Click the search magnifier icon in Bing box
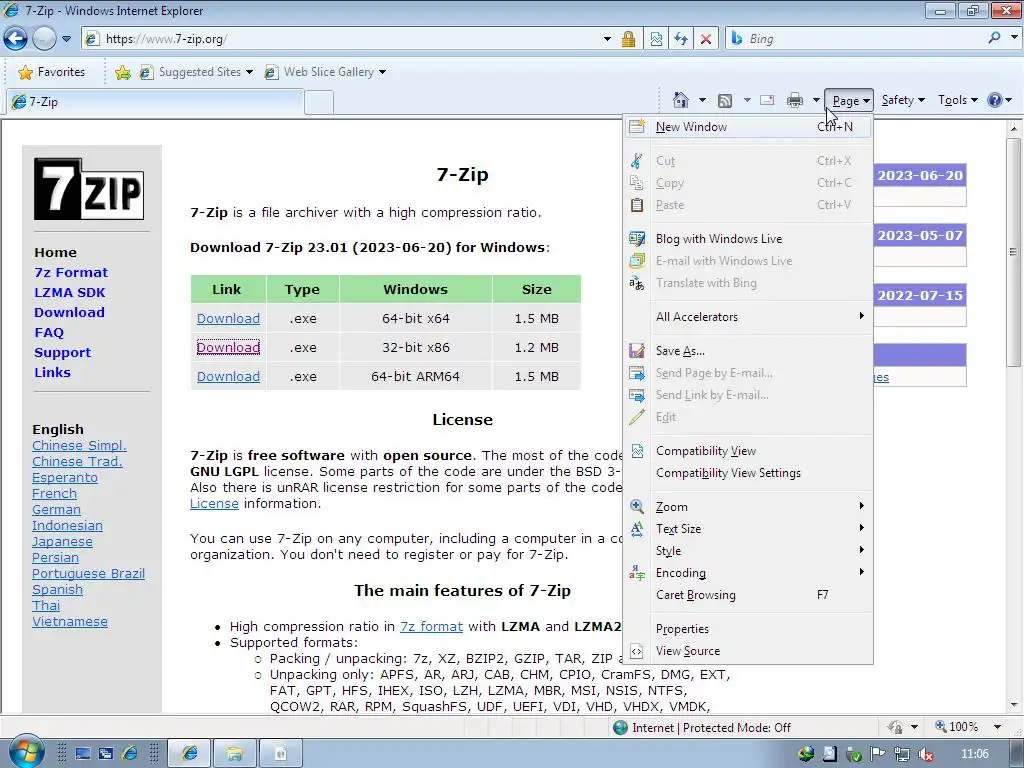Viewport: 1024px width, 768px height. 994,38
